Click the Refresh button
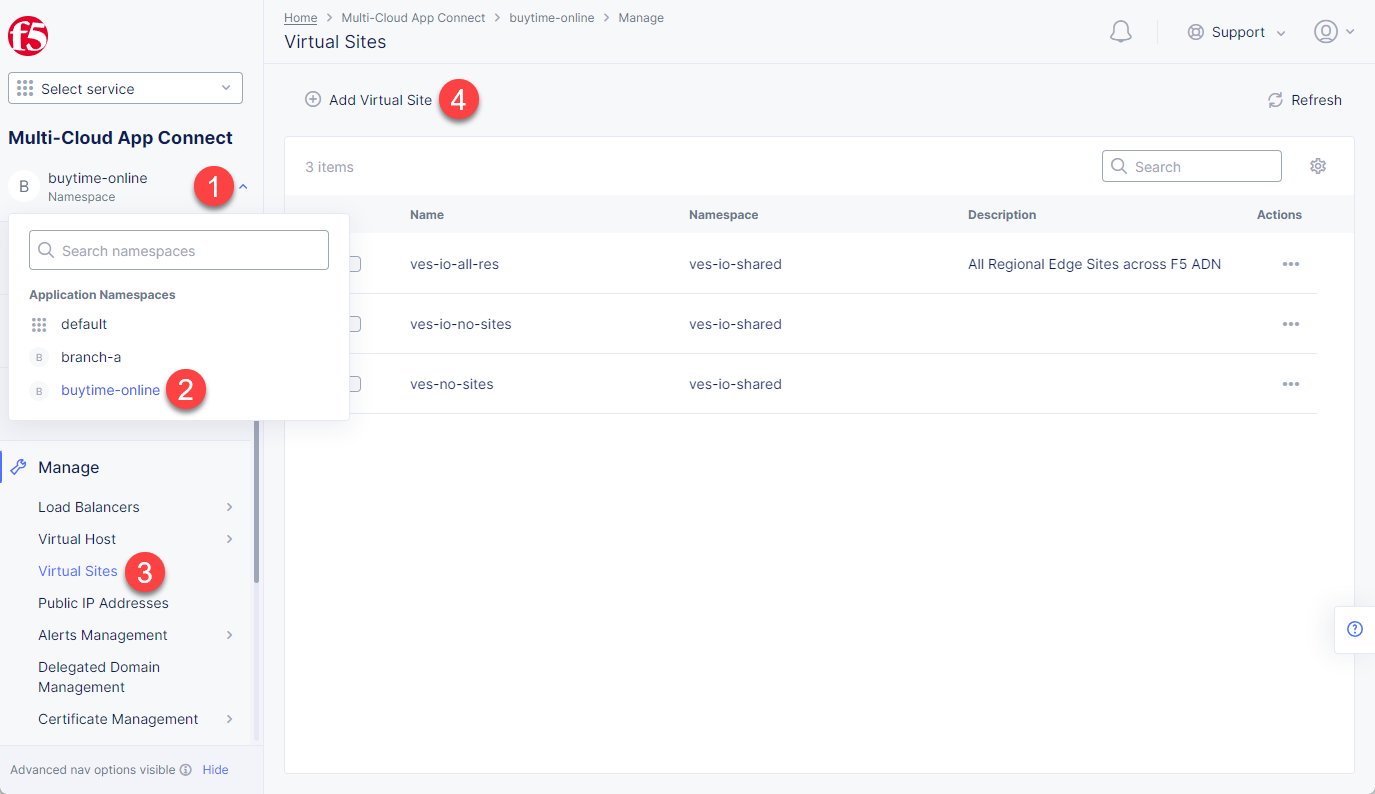Viewport: 1375px width, 794px height. click(1305, 100)
